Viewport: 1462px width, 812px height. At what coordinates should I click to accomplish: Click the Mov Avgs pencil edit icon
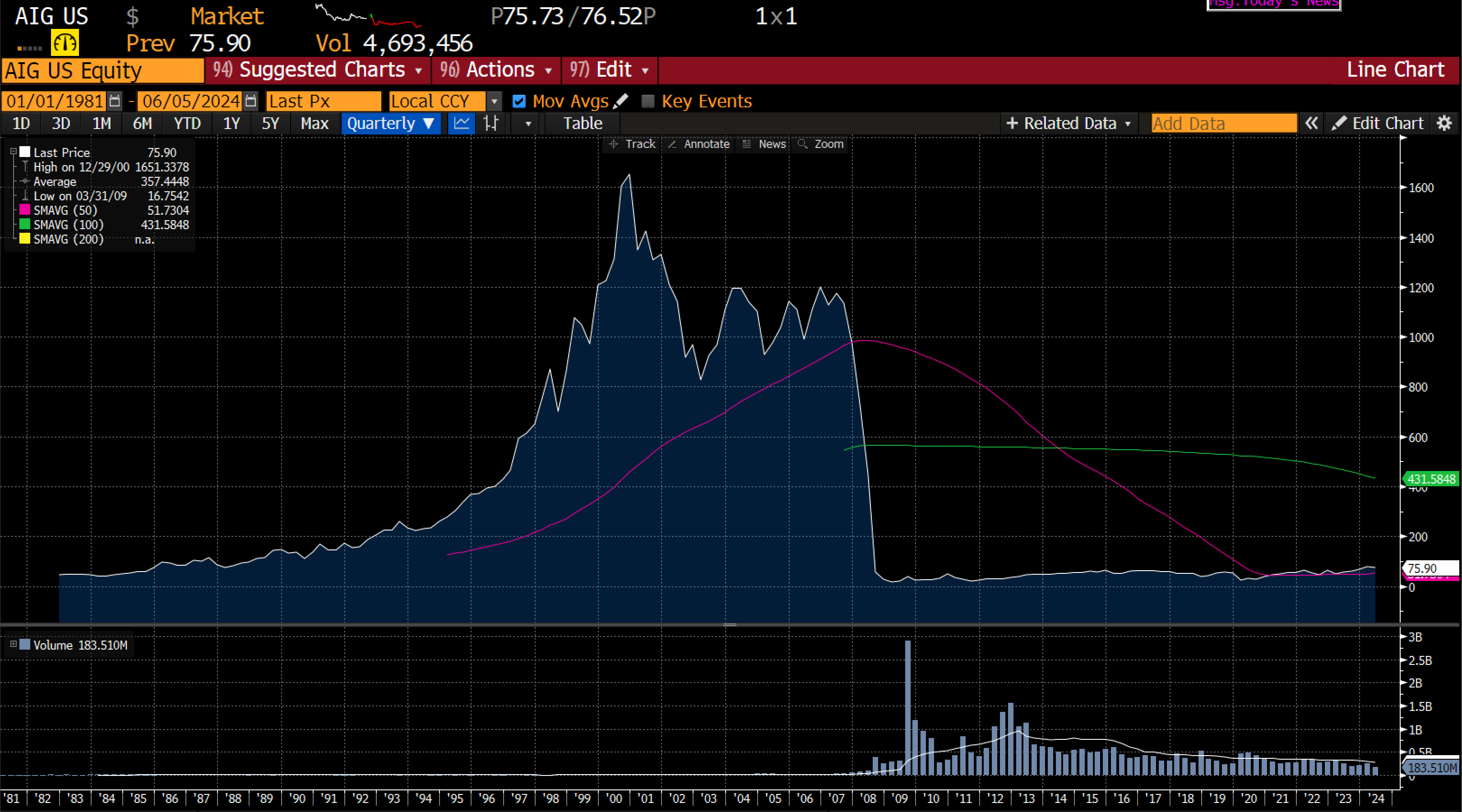(621, 101)
